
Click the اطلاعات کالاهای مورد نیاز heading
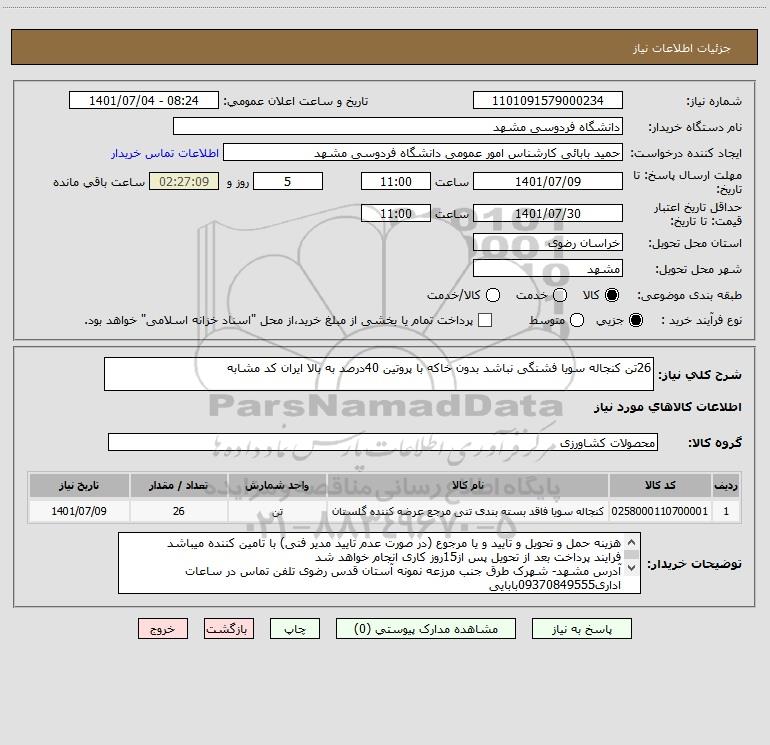(x=667, y=407)
